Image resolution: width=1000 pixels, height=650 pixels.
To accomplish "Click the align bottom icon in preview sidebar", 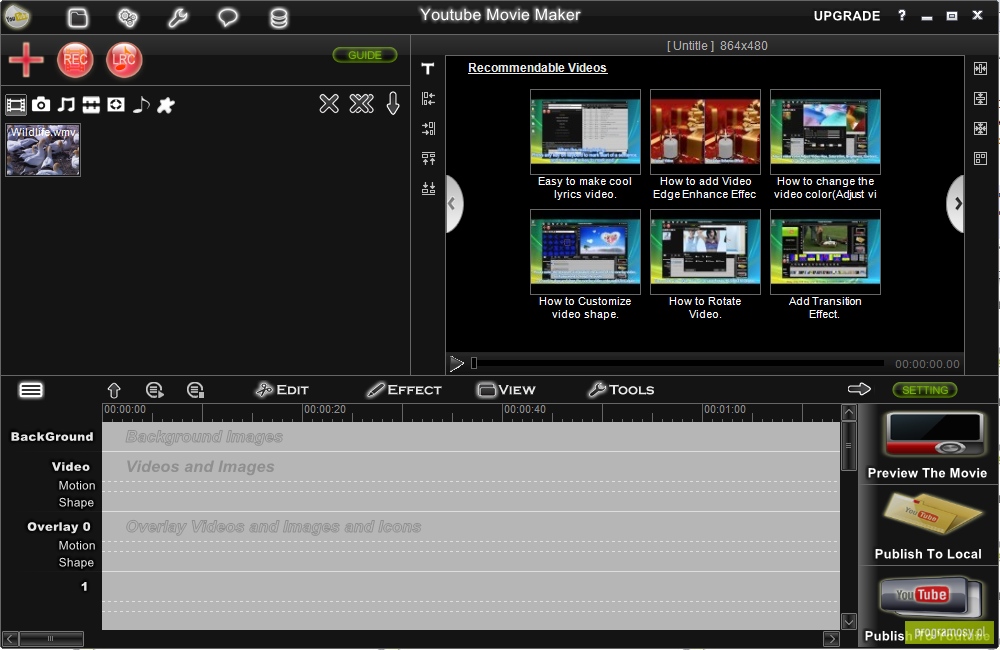I will (429, 188).
